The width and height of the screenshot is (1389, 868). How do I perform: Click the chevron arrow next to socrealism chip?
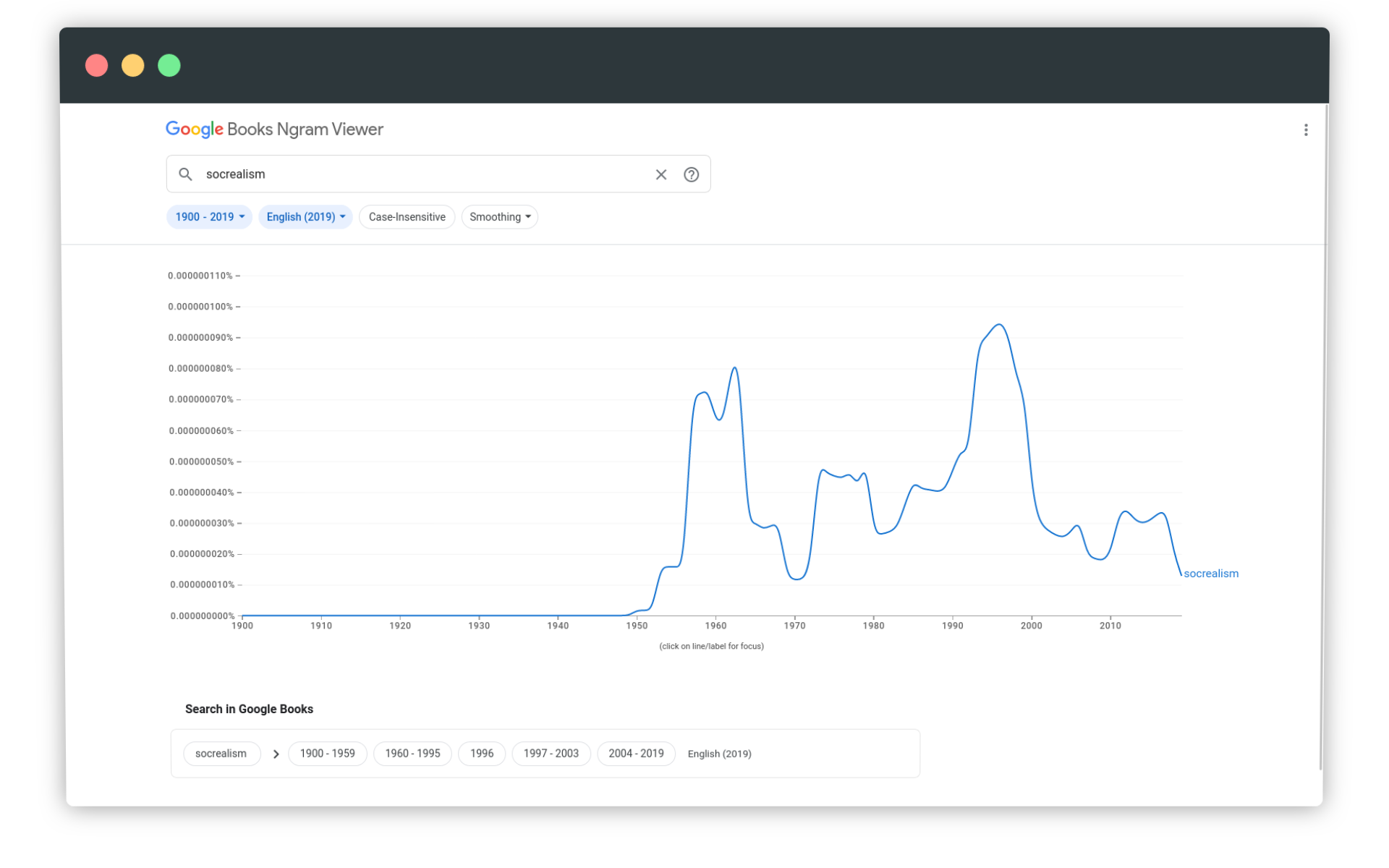click(276, 754)
